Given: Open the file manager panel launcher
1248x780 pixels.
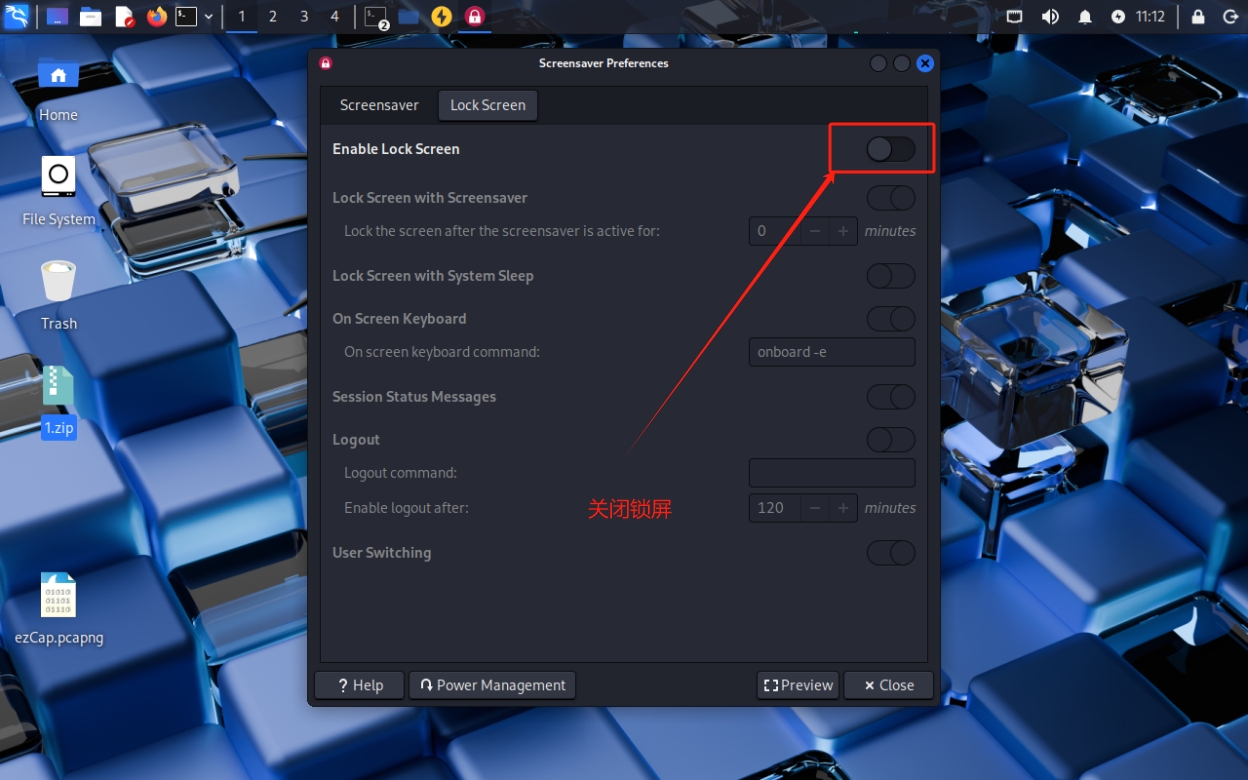Looking at the screenshot, I should [90, 16].
